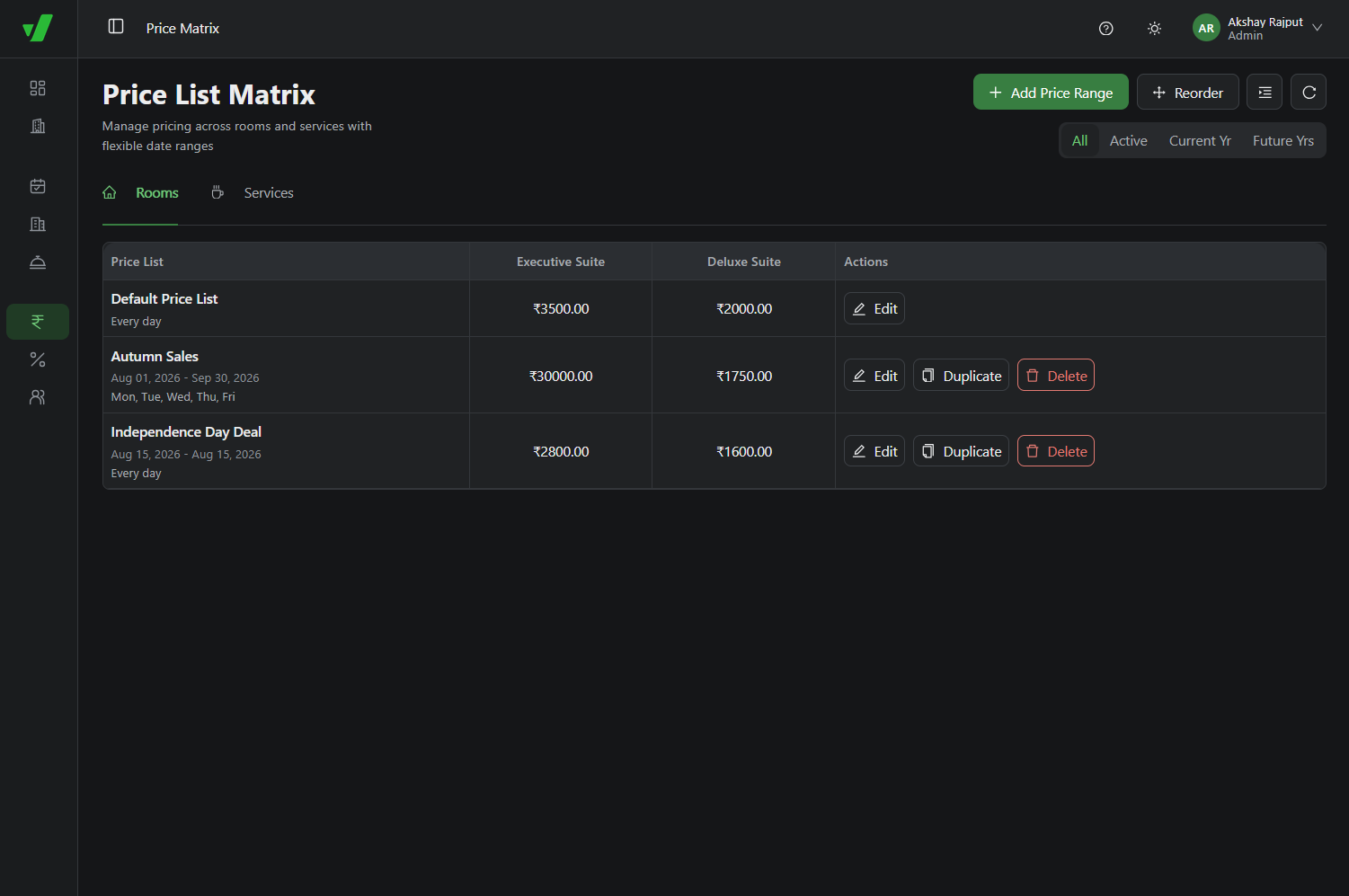Click the ₹2800.00 price cell
Image resolution: width=1349 pixels, height=896 pixels.
[x=561, y=452]
